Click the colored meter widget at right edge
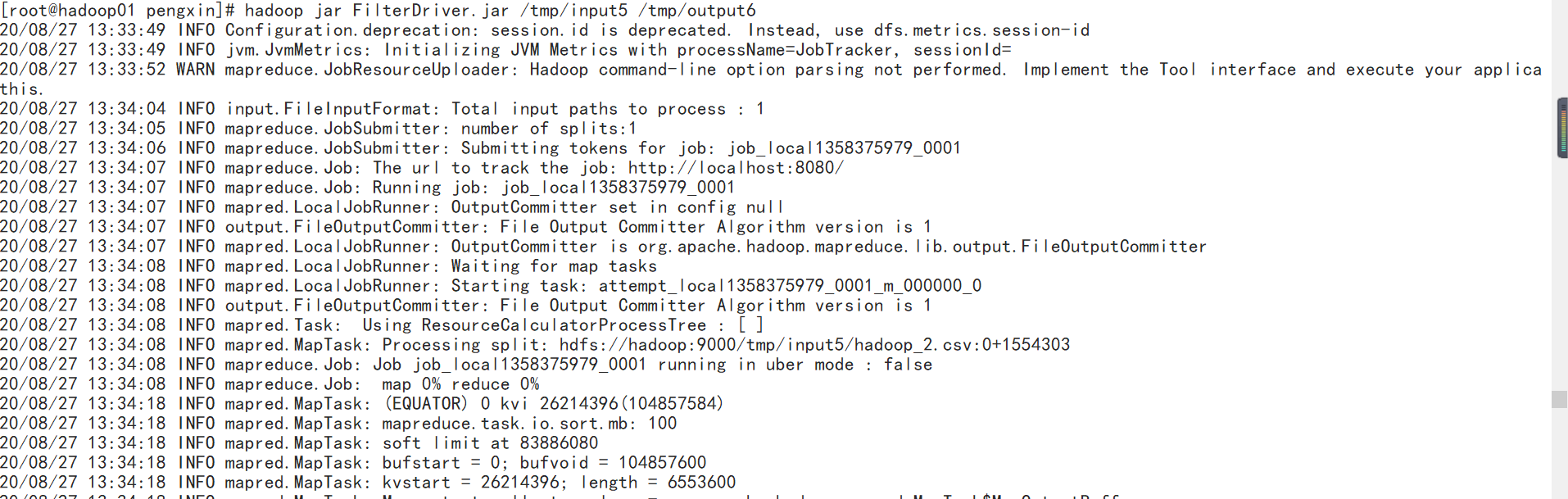Viewport: 1568px width, 499px height. point(1562,128)
